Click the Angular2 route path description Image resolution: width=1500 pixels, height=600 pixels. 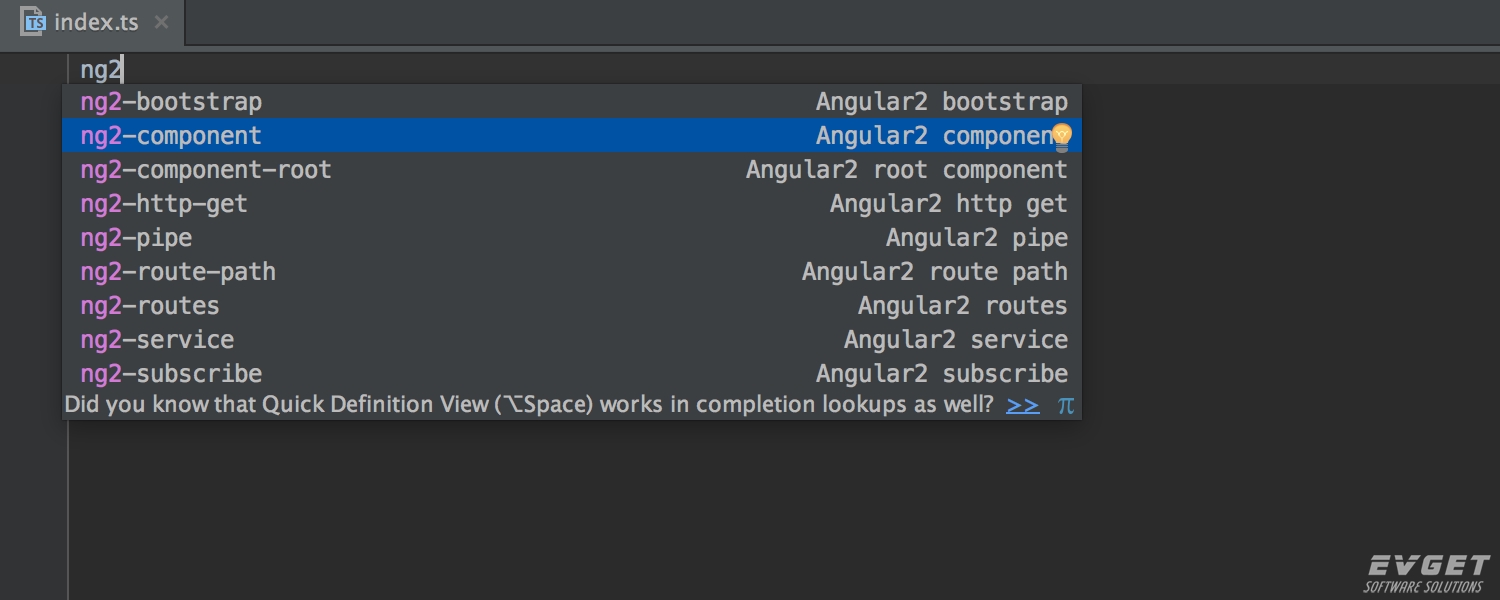[935, 272]
